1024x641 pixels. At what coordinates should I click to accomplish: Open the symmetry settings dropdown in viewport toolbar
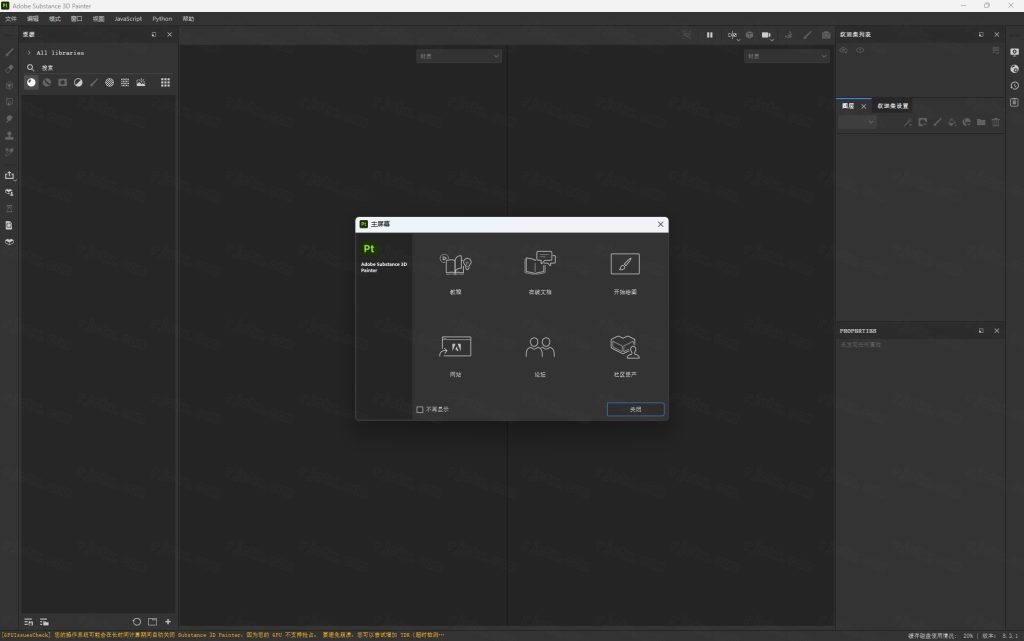coord(733,35)
